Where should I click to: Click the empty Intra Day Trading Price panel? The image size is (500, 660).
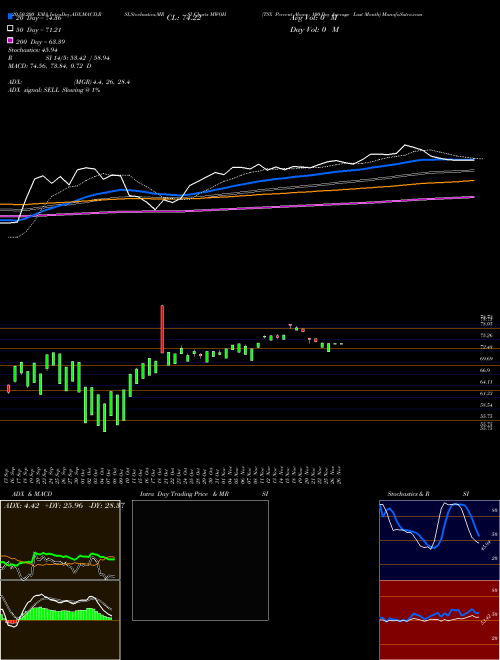tap(200, 560)
